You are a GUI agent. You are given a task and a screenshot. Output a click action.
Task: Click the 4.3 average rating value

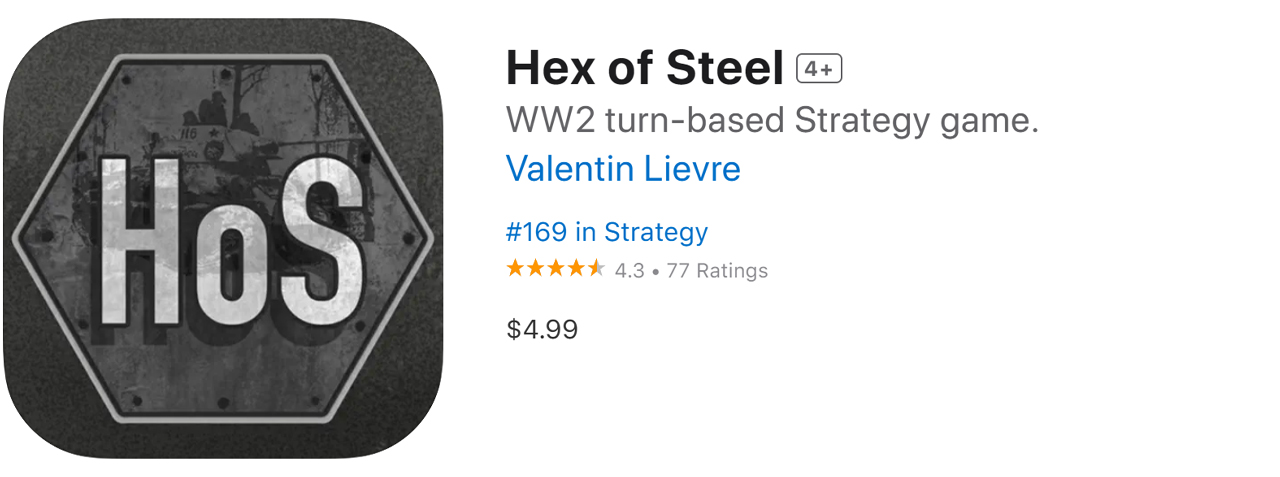(x=629, y=270)
